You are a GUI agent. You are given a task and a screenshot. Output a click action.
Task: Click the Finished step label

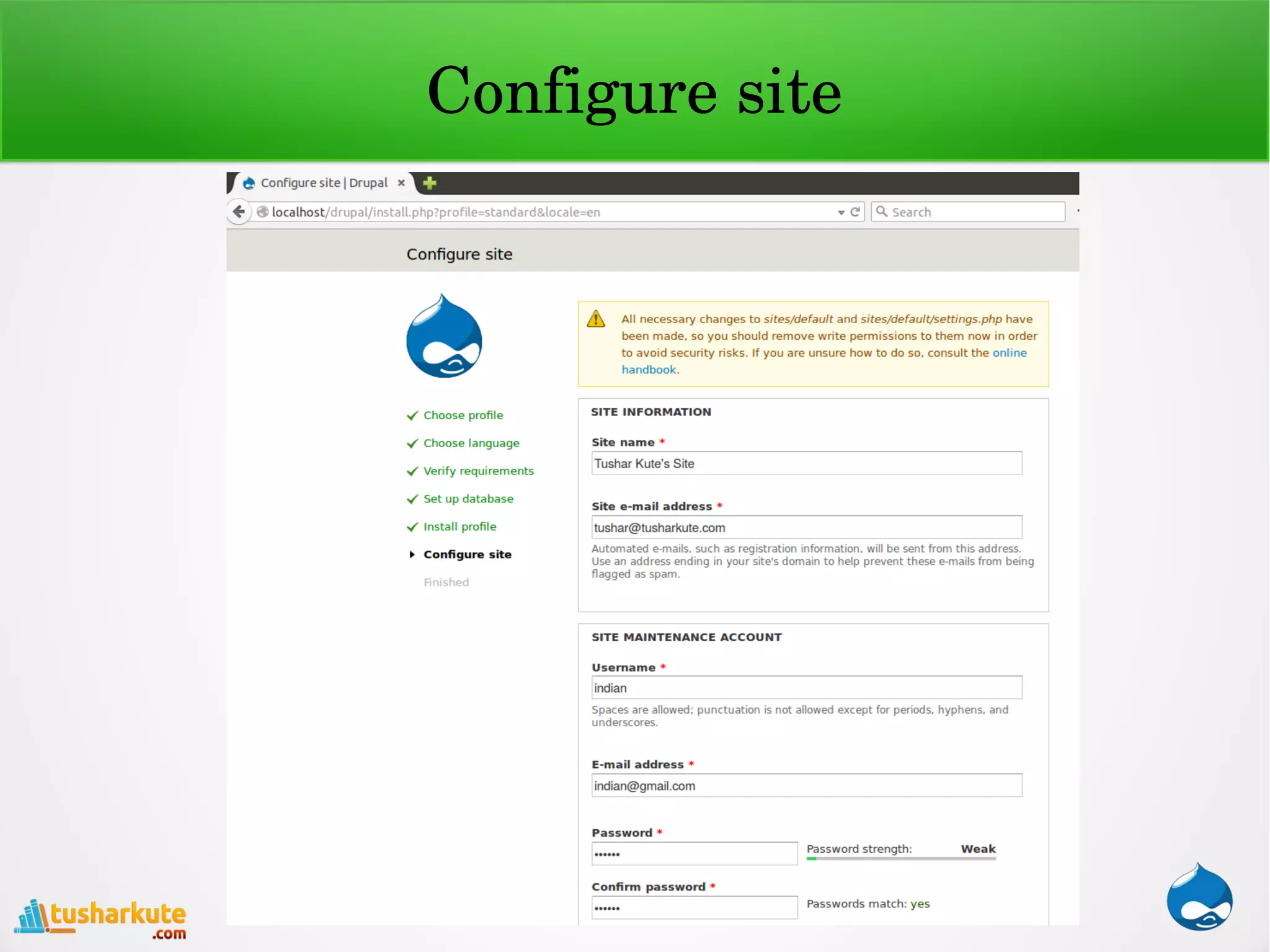click(x=446, y=582)
